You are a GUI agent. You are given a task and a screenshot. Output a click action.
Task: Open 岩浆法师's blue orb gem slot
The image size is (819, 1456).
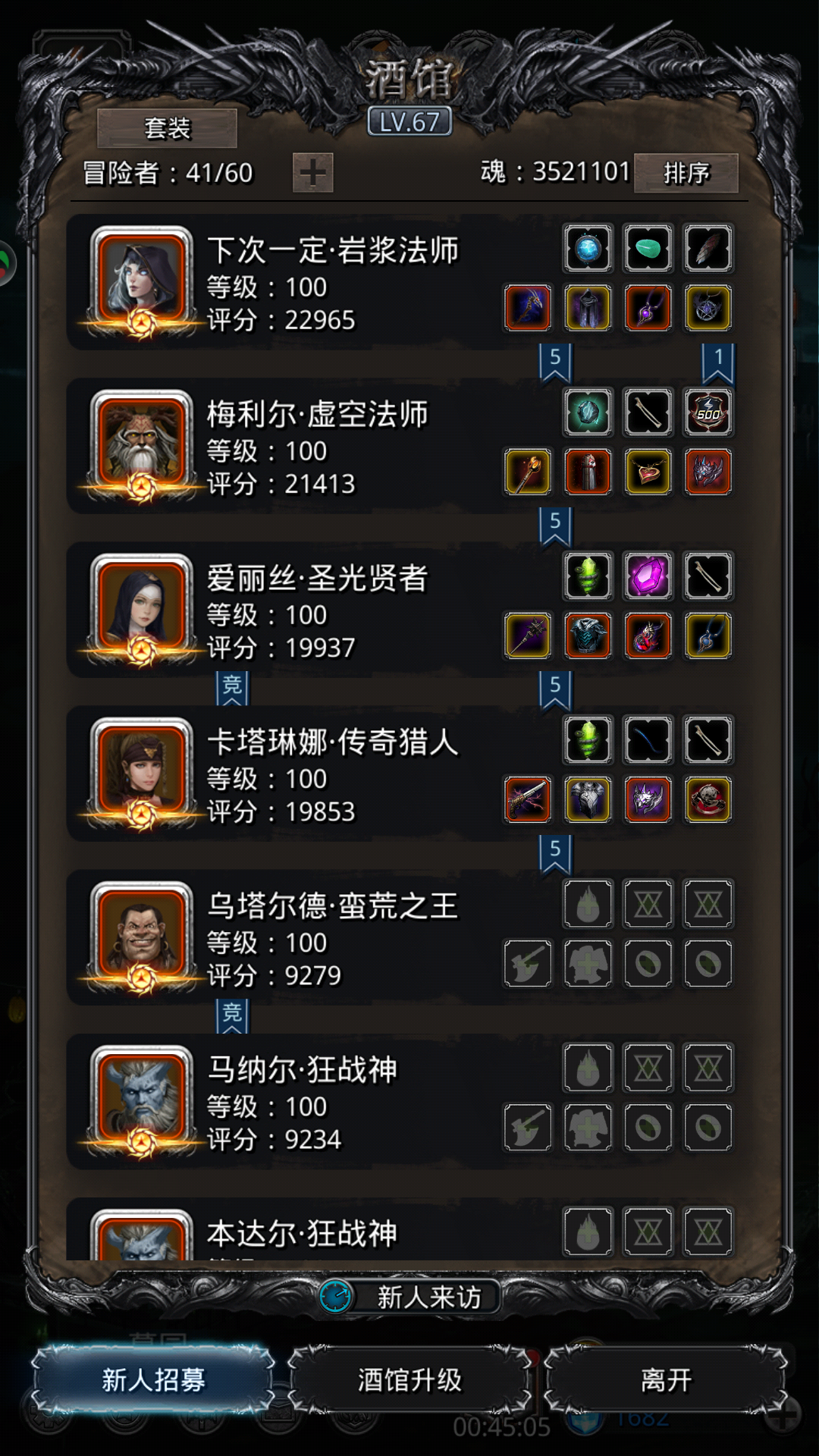tap(588, 248)
